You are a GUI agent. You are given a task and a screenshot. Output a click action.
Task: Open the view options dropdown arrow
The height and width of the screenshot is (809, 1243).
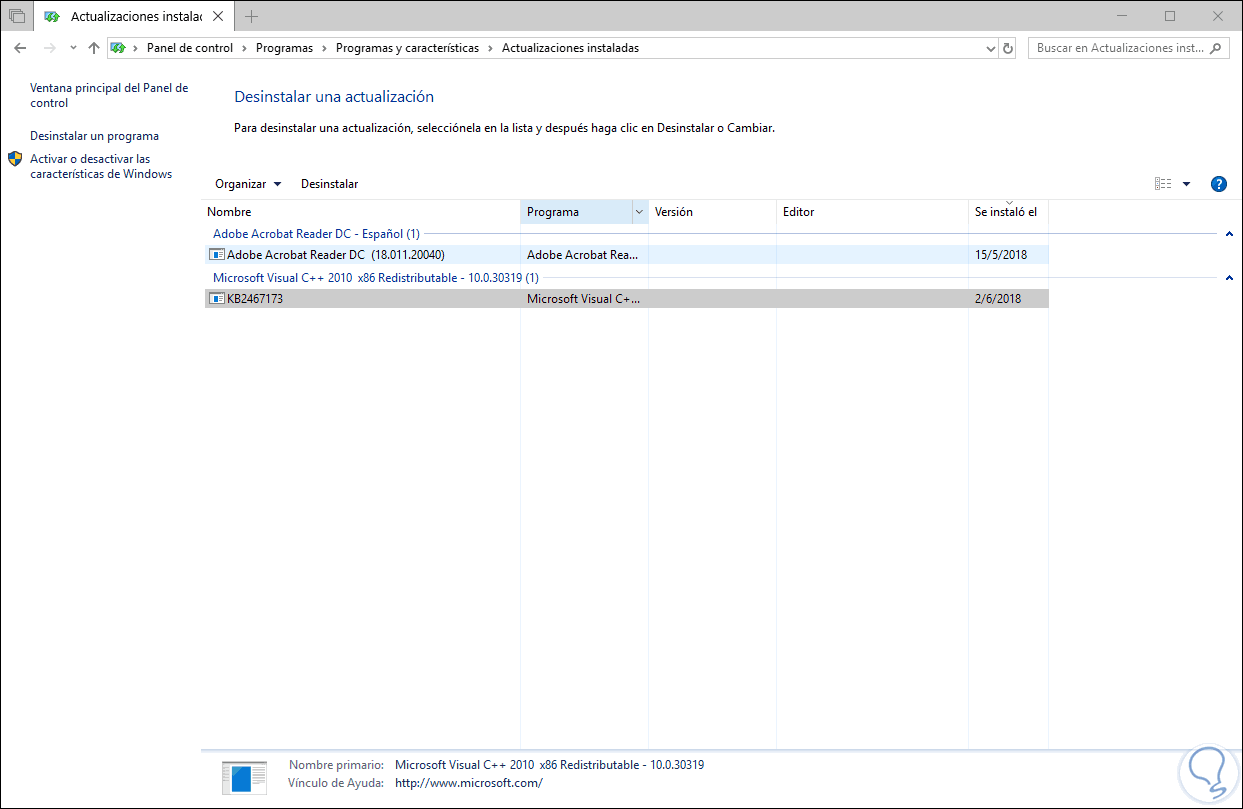click(1186, 184)
